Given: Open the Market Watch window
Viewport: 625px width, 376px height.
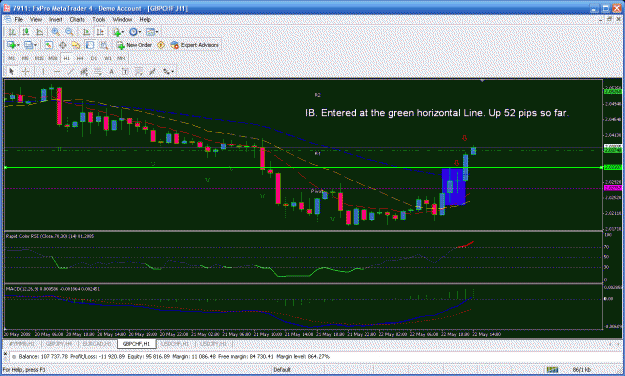Looking at the screenshot, I should 49,45.
